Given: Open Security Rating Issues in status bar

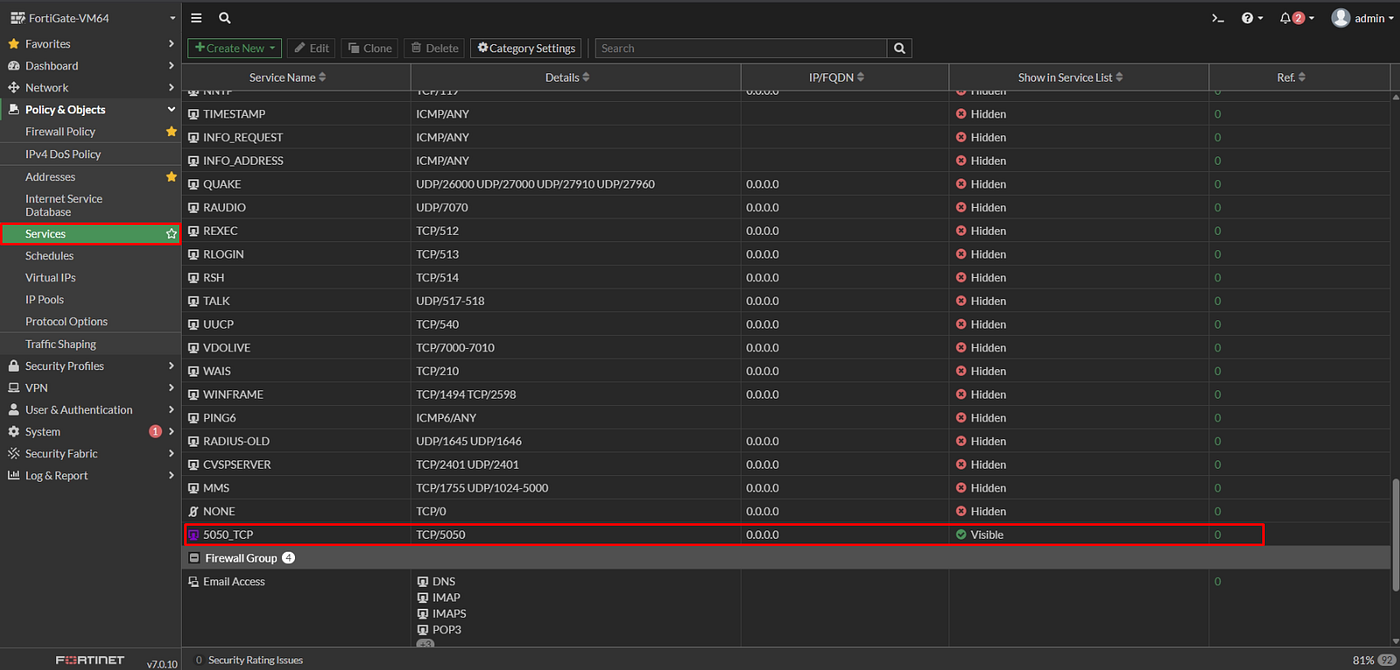Looking at the screenshot, I should [x=248, y=660].
